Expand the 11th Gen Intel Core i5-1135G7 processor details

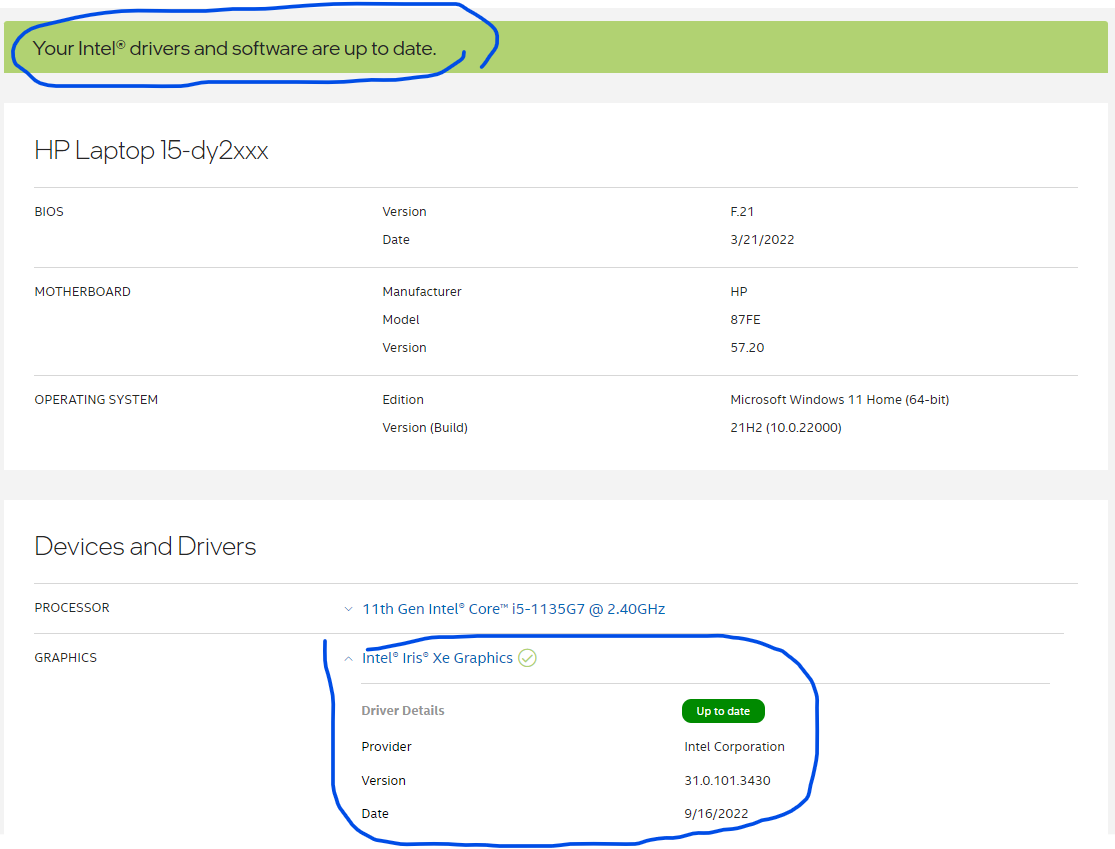348,608
